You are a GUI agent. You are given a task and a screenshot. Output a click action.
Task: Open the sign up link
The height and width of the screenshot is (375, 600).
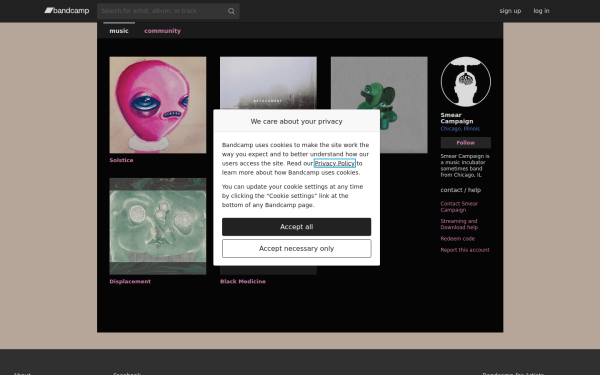pos(510,11)
